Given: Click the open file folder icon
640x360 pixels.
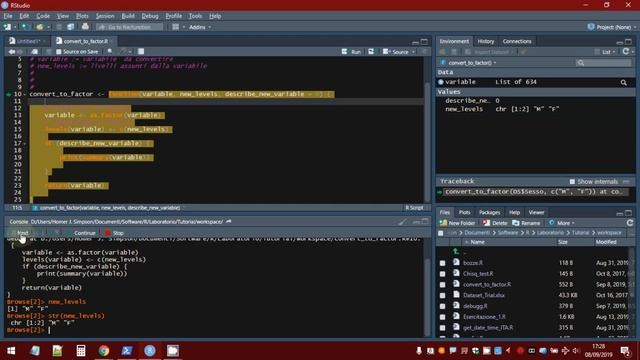Looking at the screenshot, I should [x=40, y=27].
